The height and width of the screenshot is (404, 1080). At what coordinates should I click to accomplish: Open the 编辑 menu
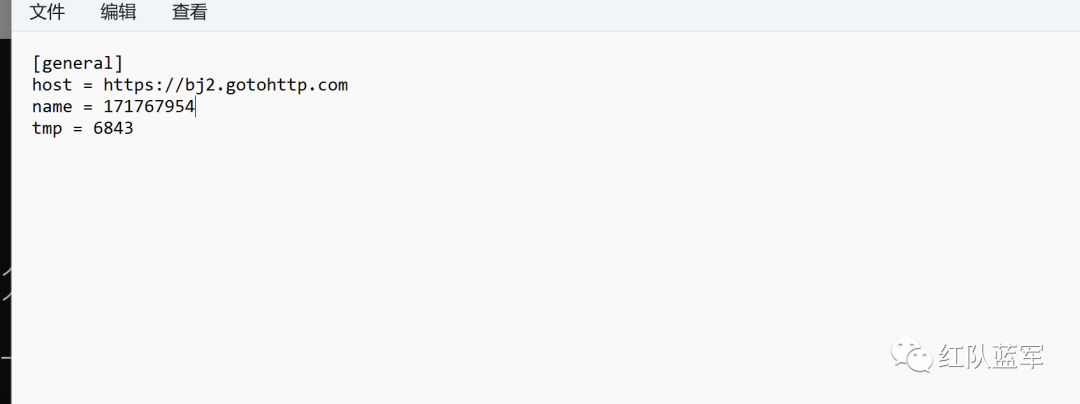coord(118,12)
